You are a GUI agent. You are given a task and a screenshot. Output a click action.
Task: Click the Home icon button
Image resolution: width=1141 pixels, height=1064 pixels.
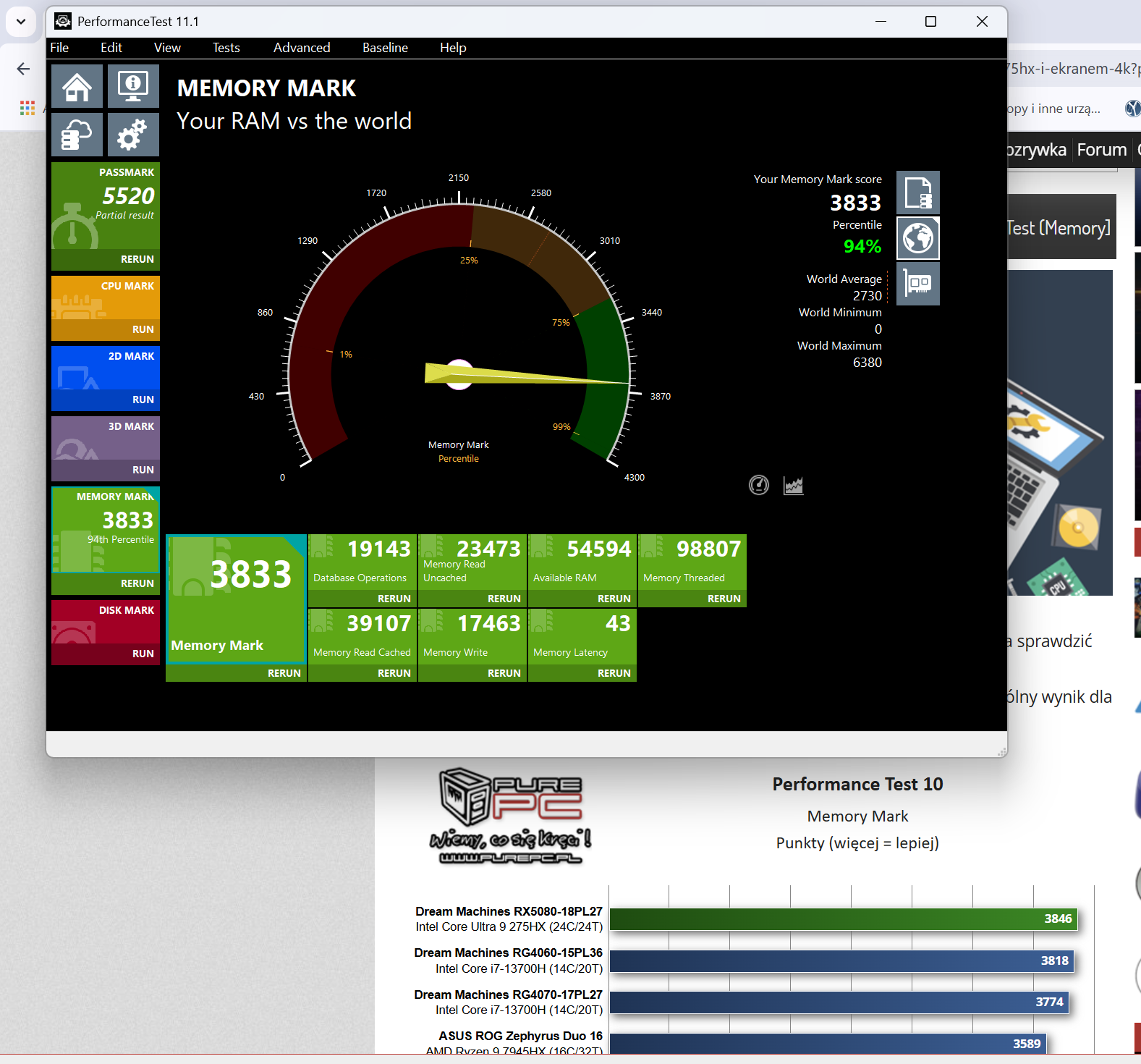point(77,87)
